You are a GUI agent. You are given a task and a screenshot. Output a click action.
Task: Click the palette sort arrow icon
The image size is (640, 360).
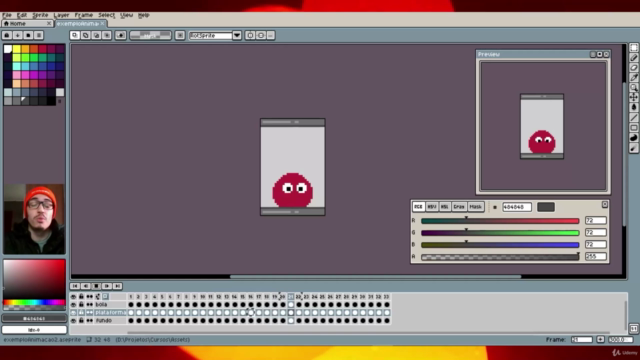pyautogui.click(x=17, y=36)
